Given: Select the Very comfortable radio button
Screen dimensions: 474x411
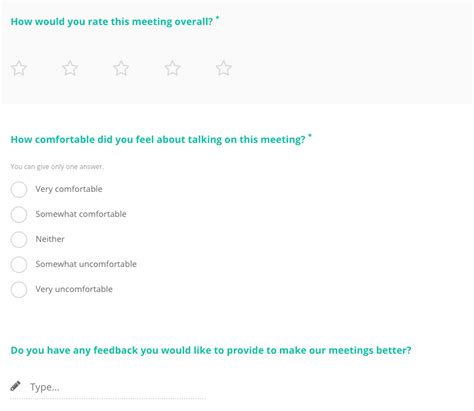Looking at the screenshot, I should coord(19,189).
